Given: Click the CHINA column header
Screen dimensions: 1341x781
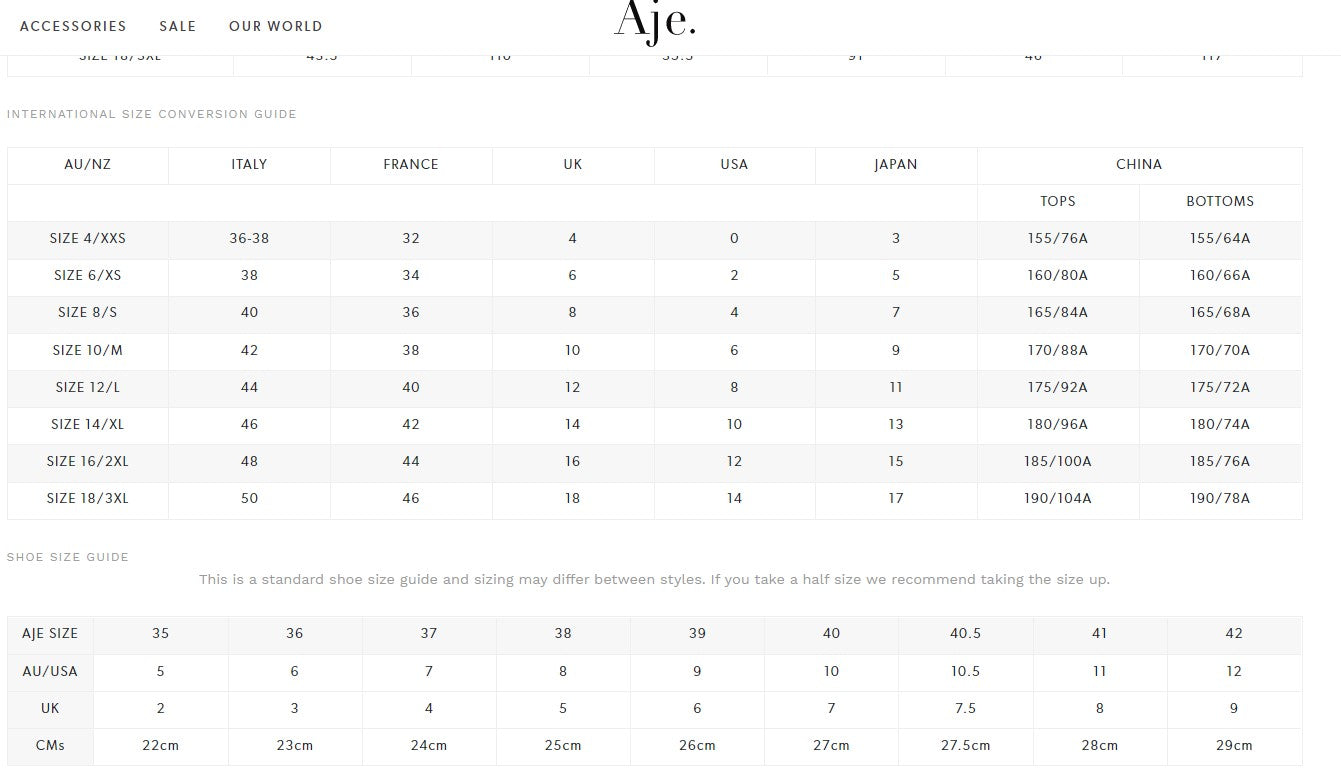Looking at the screenshot, I should 1139,165.
